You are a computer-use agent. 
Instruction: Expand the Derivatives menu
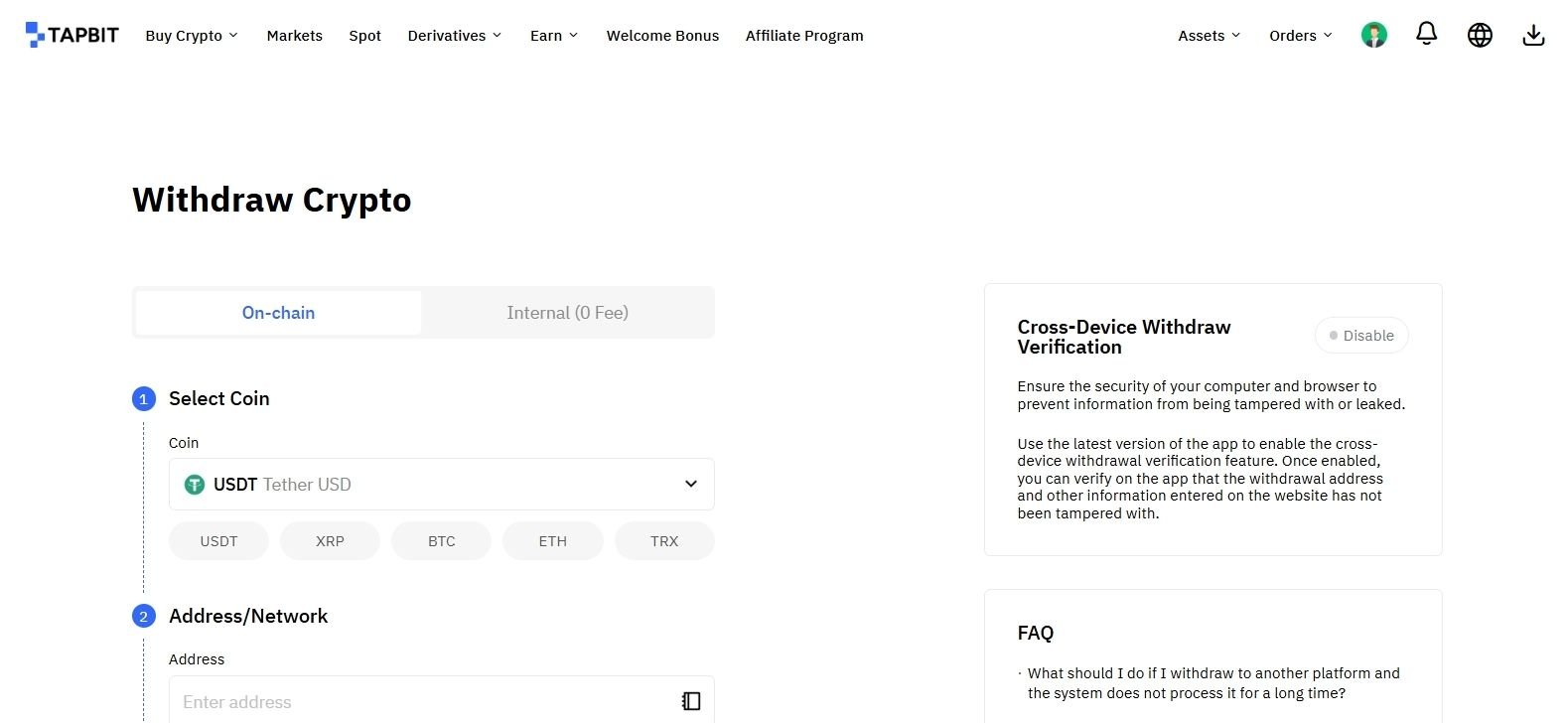pos(455,35)
